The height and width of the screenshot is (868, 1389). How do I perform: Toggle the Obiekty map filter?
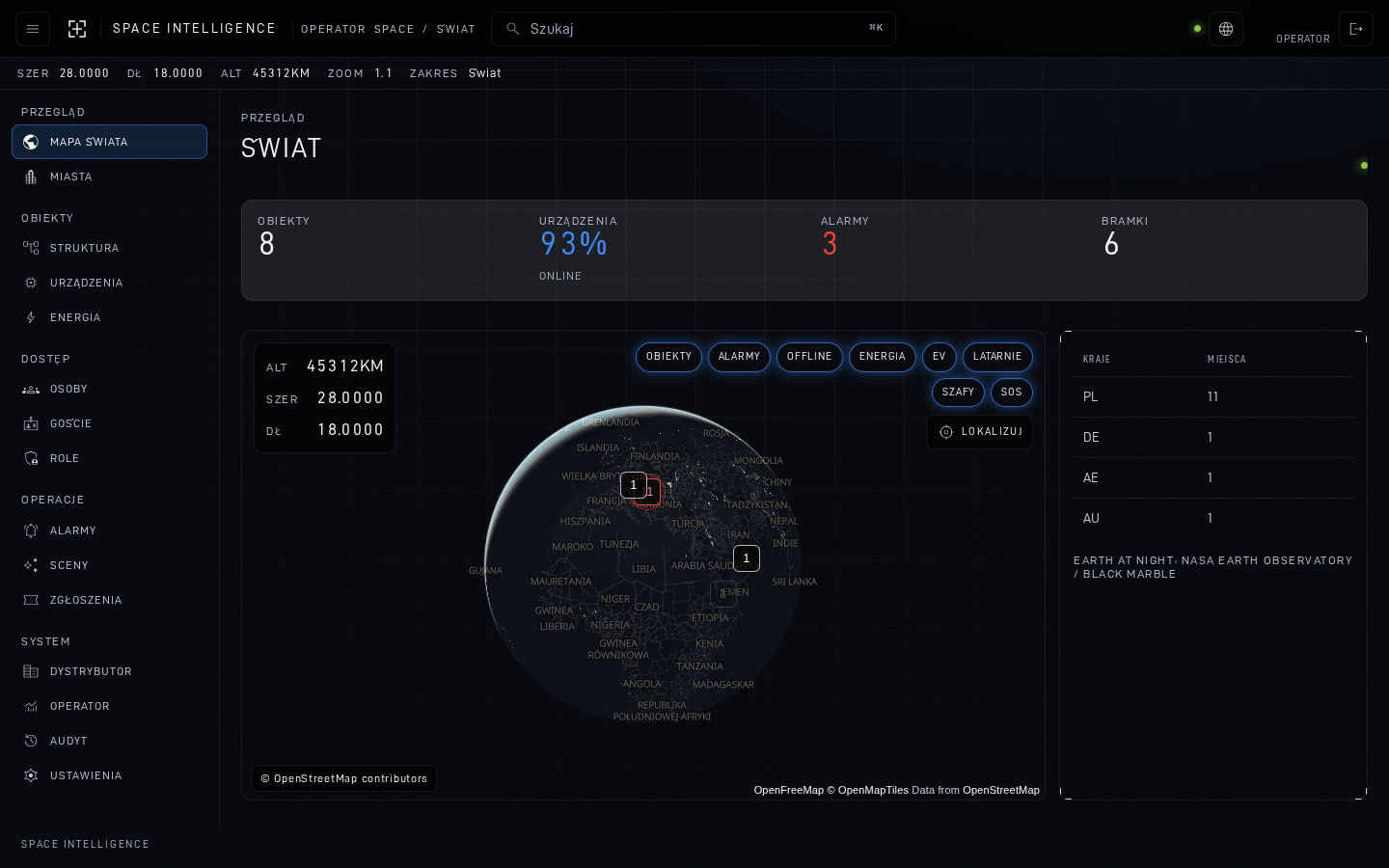coord(668,357)
